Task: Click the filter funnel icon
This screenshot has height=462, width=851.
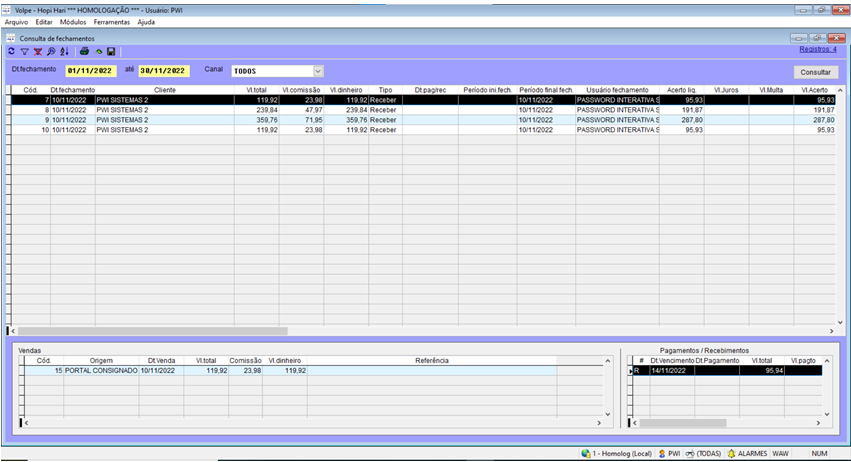Action: (25, 51)
